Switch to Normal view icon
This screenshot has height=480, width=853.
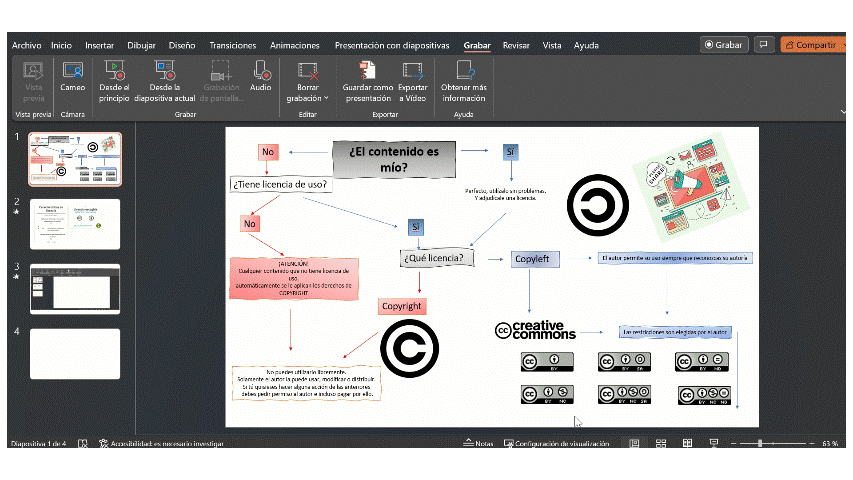[634, 444]
